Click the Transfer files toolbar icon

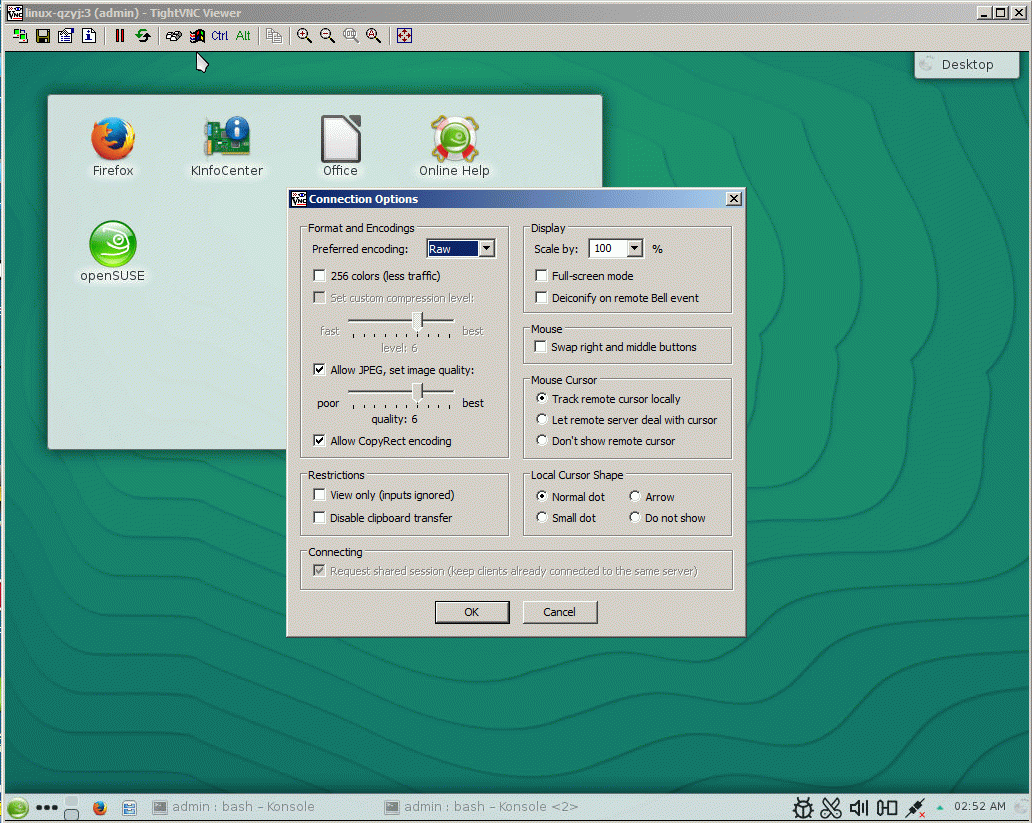tap(274, 36)
